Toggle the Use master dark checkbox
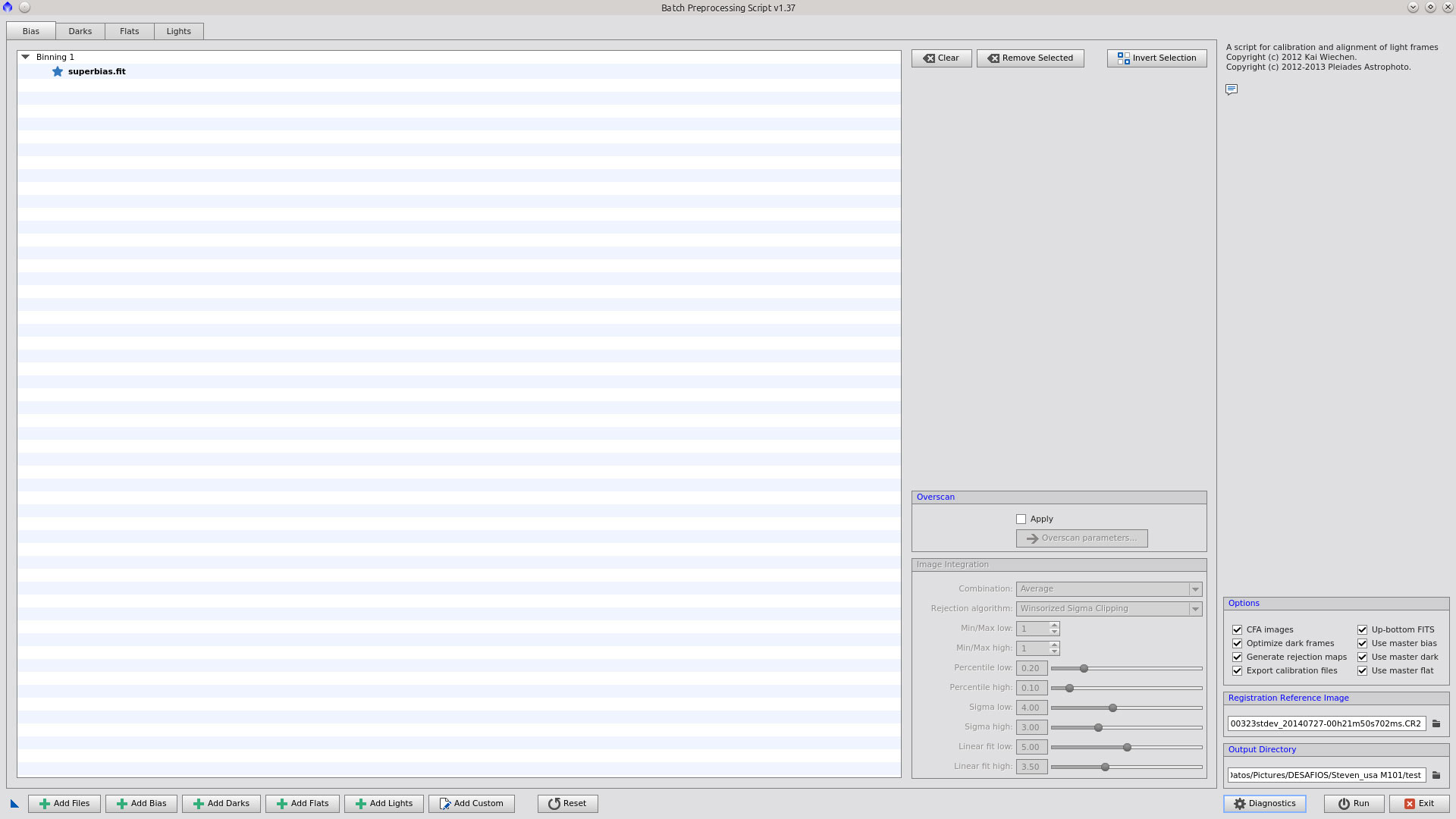This screenshot has width=1456, height=819. click(x=1363, y=657)
